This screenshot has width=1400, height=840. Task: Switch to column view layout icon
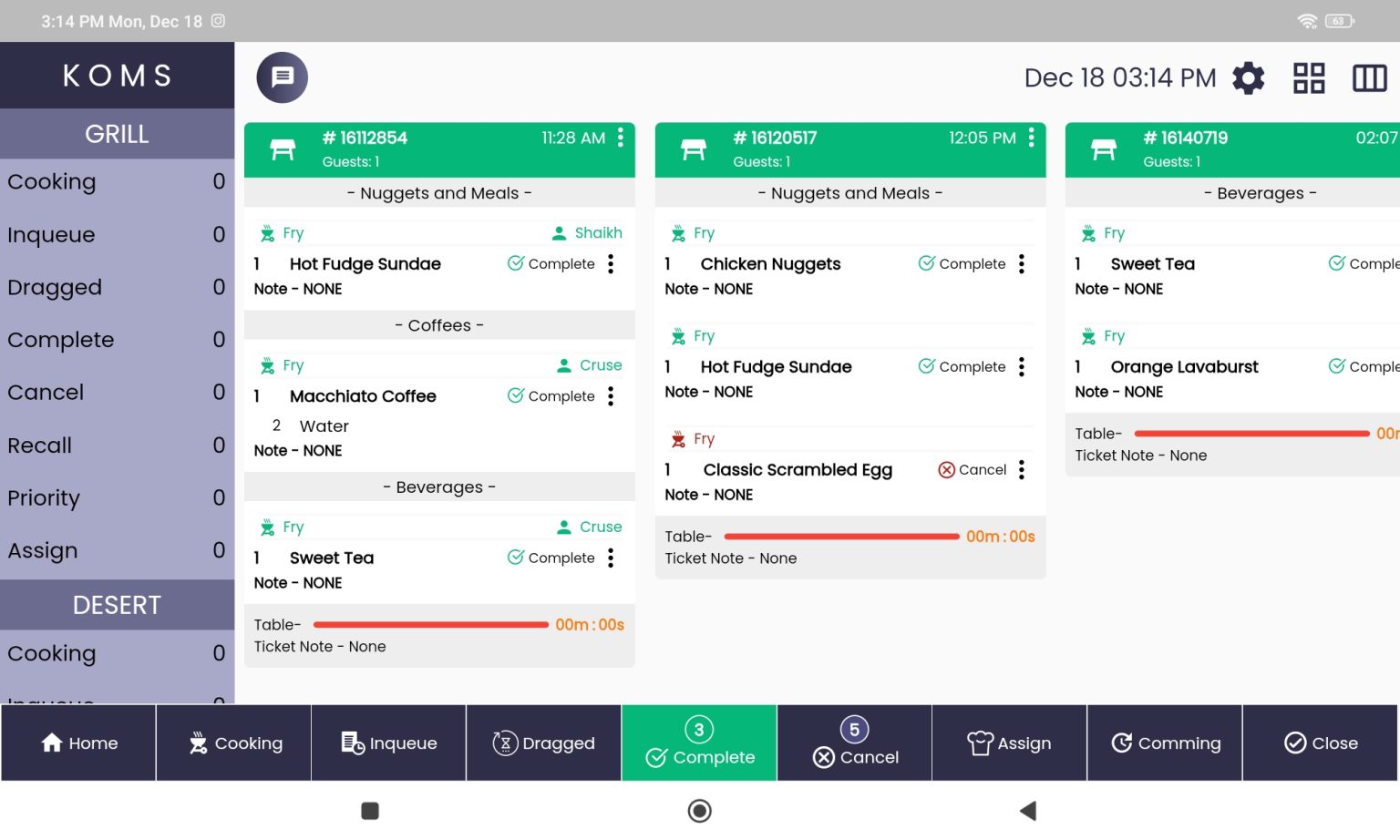[1369, 78]
